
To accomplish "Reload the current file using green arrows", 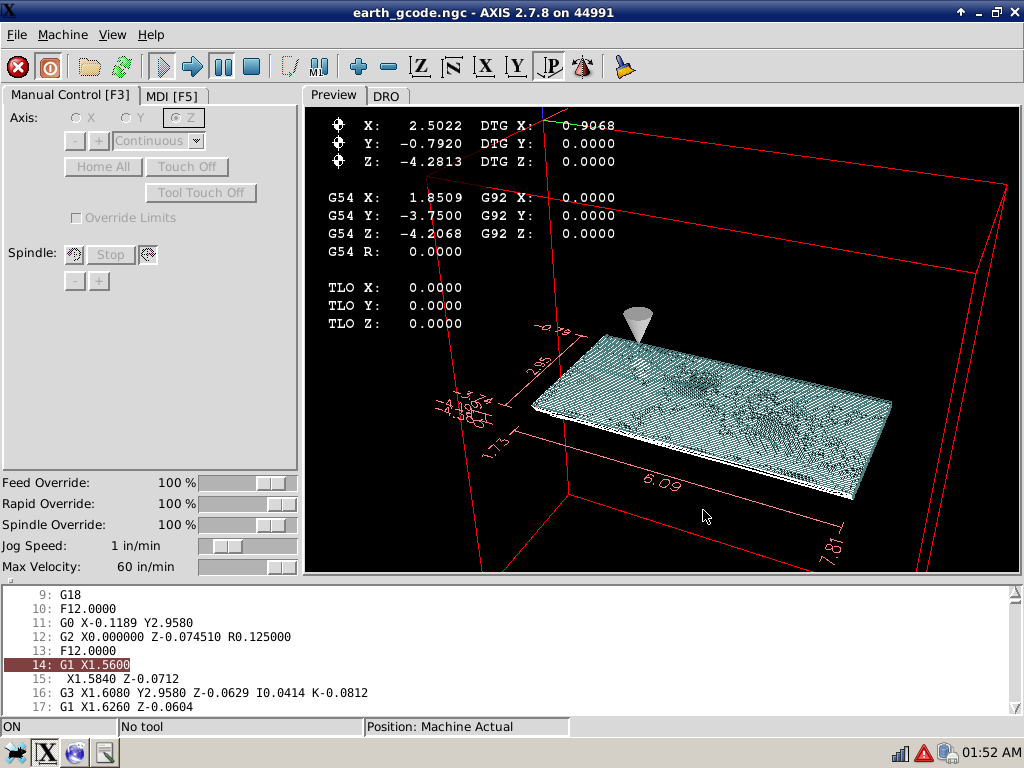I will point(121,67).
